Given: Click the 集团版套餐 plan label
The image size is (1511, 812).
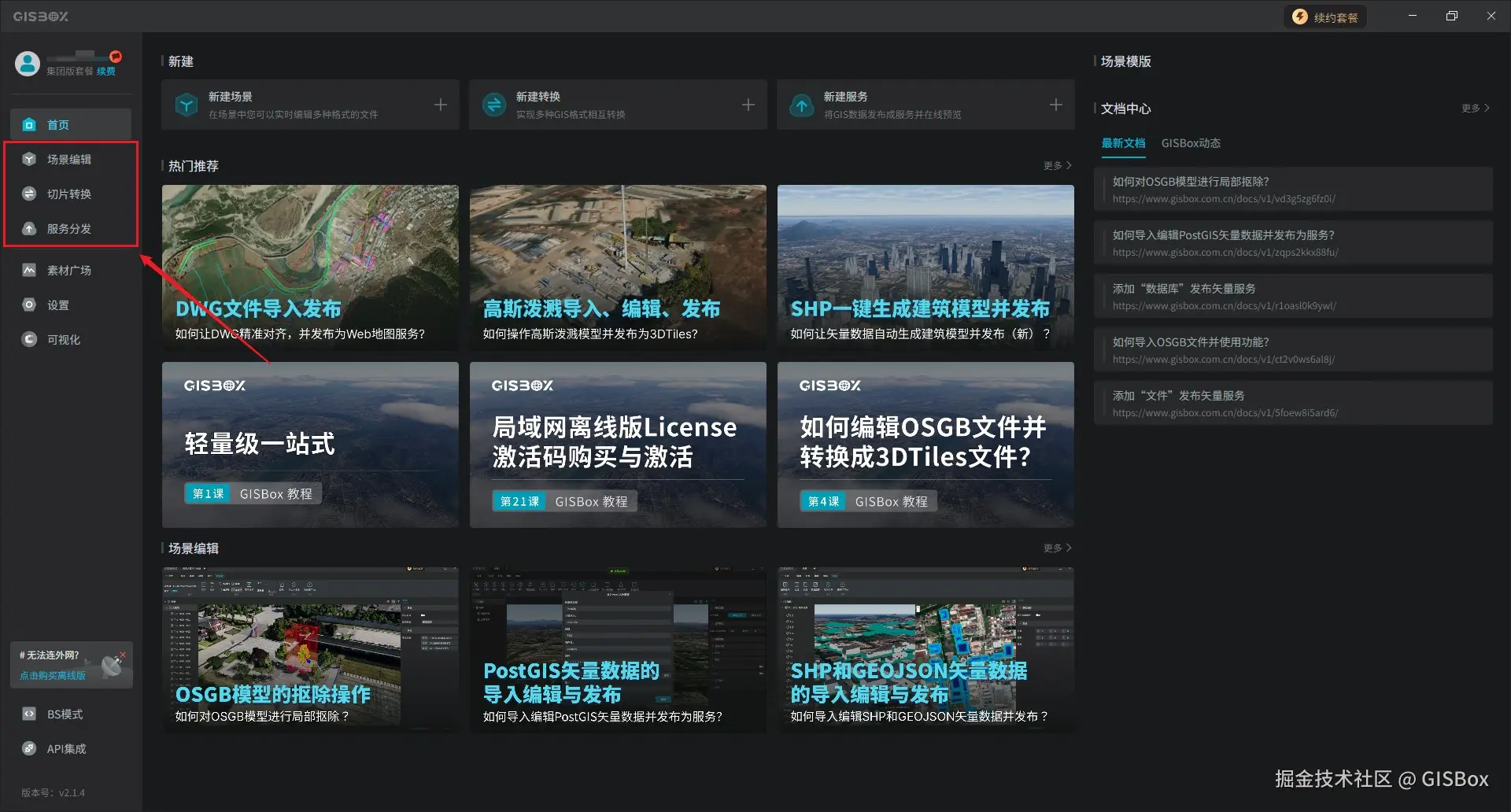Looking at the screenshot, I should (69, 72).
